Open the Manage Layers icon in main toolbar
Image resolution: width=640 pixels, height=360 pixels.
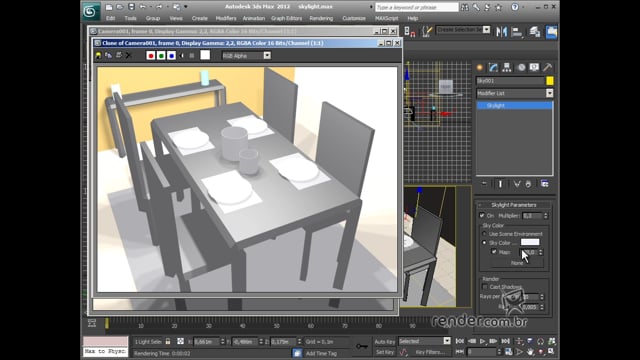[534, 32]
